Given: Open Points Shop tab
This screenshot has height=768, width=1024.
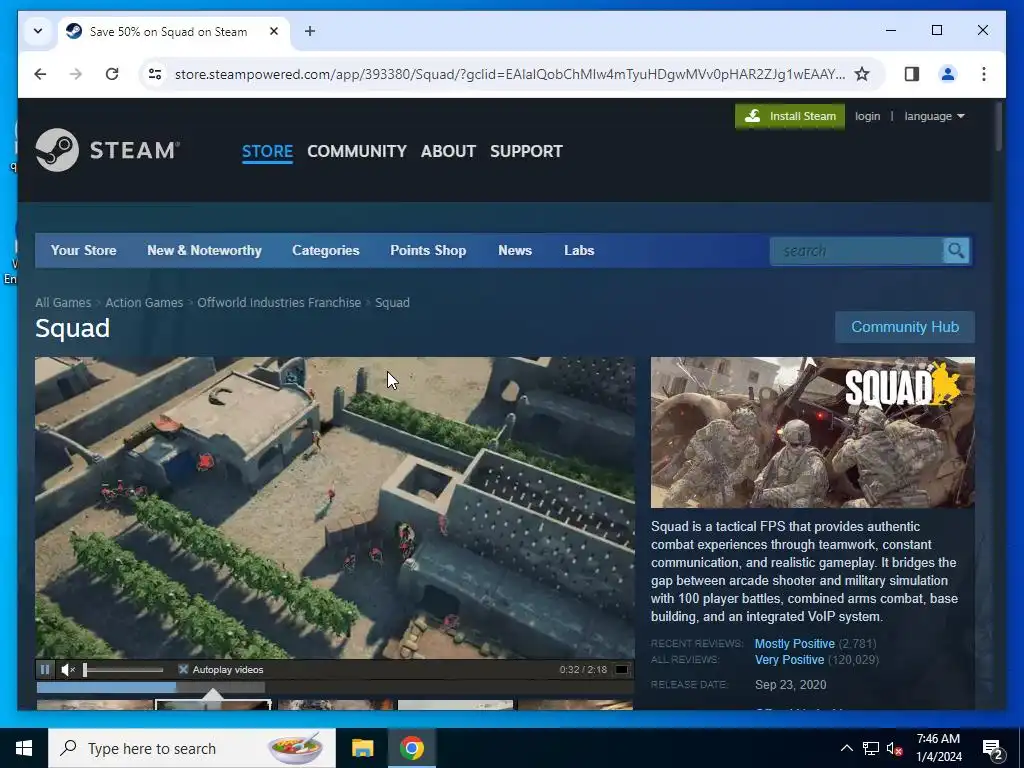Looking at the screenshot, I should (x=428, y=250).
